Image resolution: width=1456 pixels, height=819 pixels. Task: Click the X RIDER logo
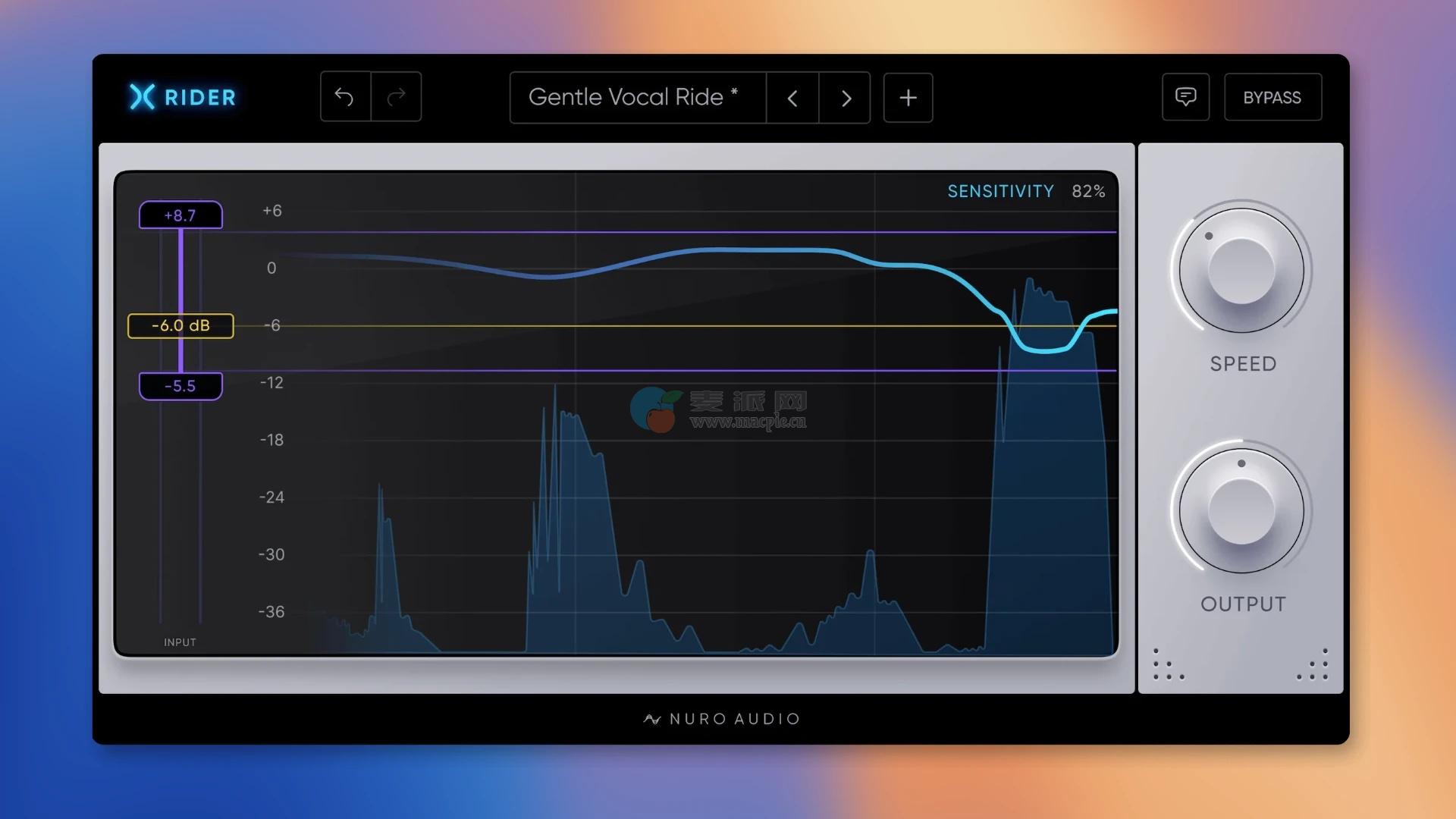(x=183, y=97)
